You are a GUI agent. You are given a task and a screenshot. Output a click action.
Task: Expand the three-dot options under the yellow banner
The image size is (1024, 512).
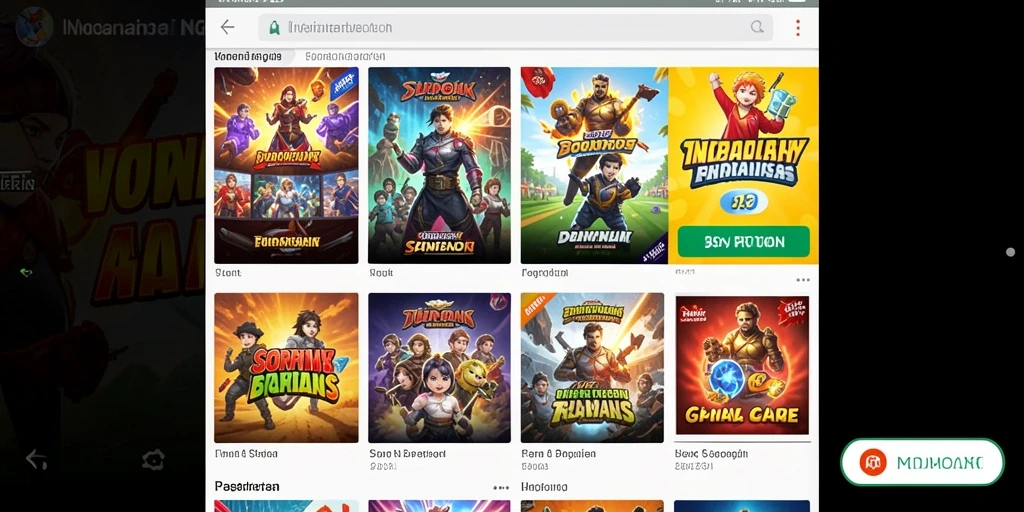[803, 280]
